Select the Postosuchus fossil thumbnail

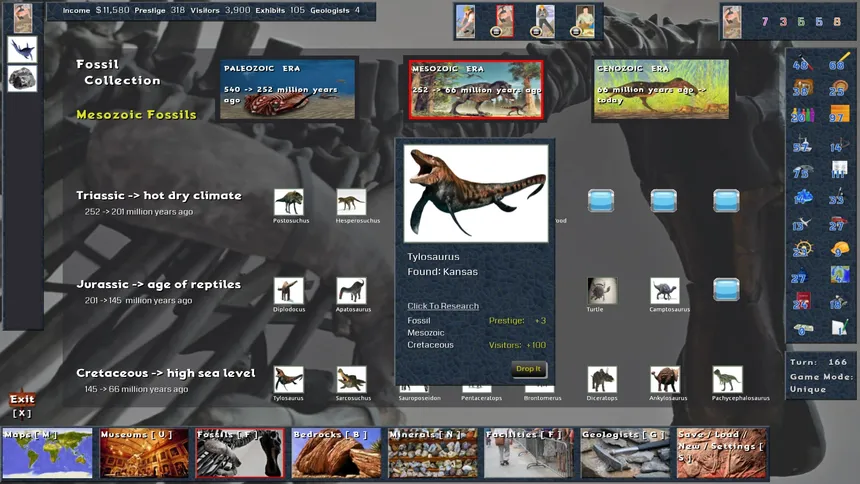pos(289,202)
